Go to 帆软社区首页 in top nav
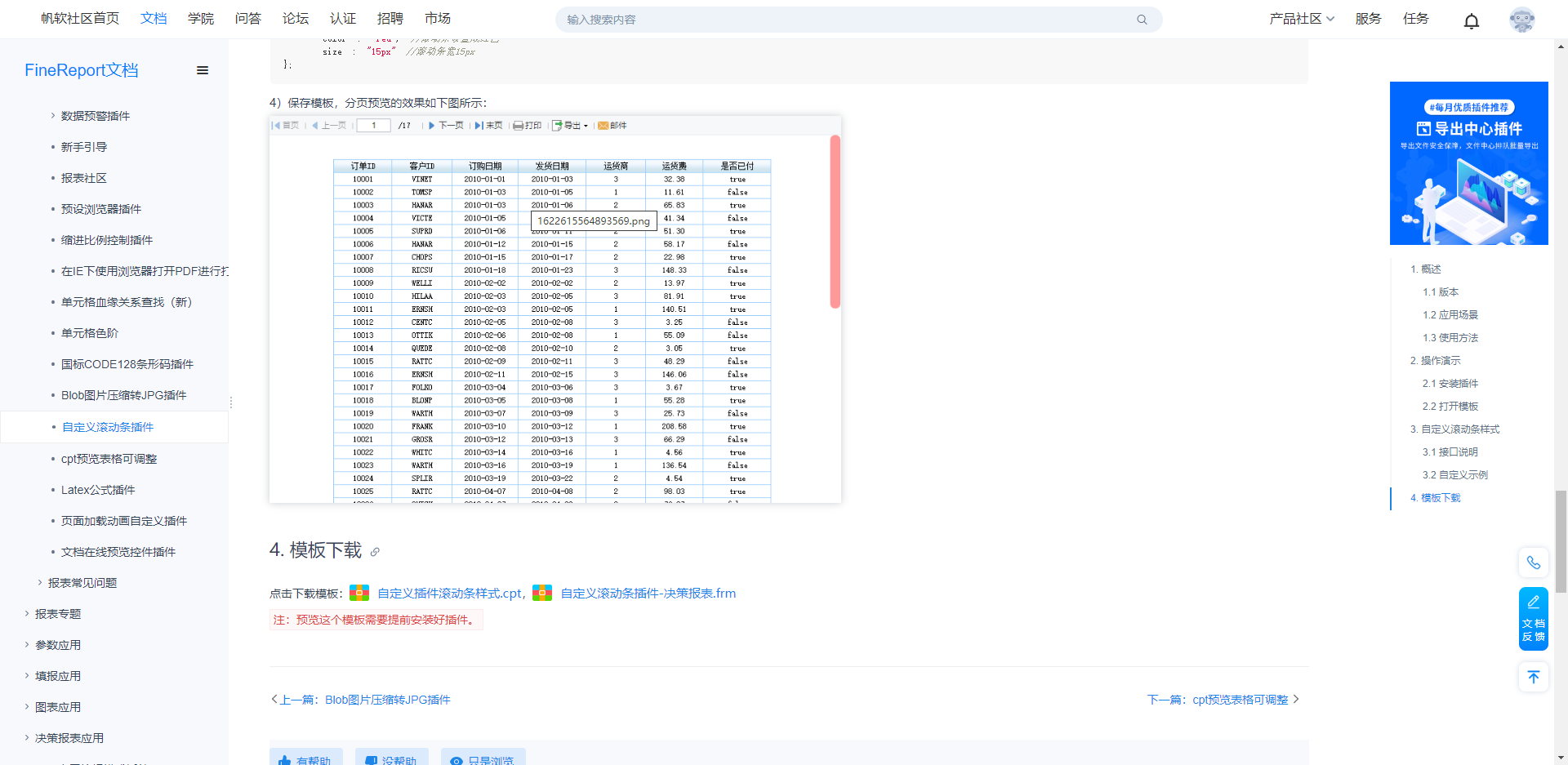Viewport: 1568px width, 765px height. (80, 19)
